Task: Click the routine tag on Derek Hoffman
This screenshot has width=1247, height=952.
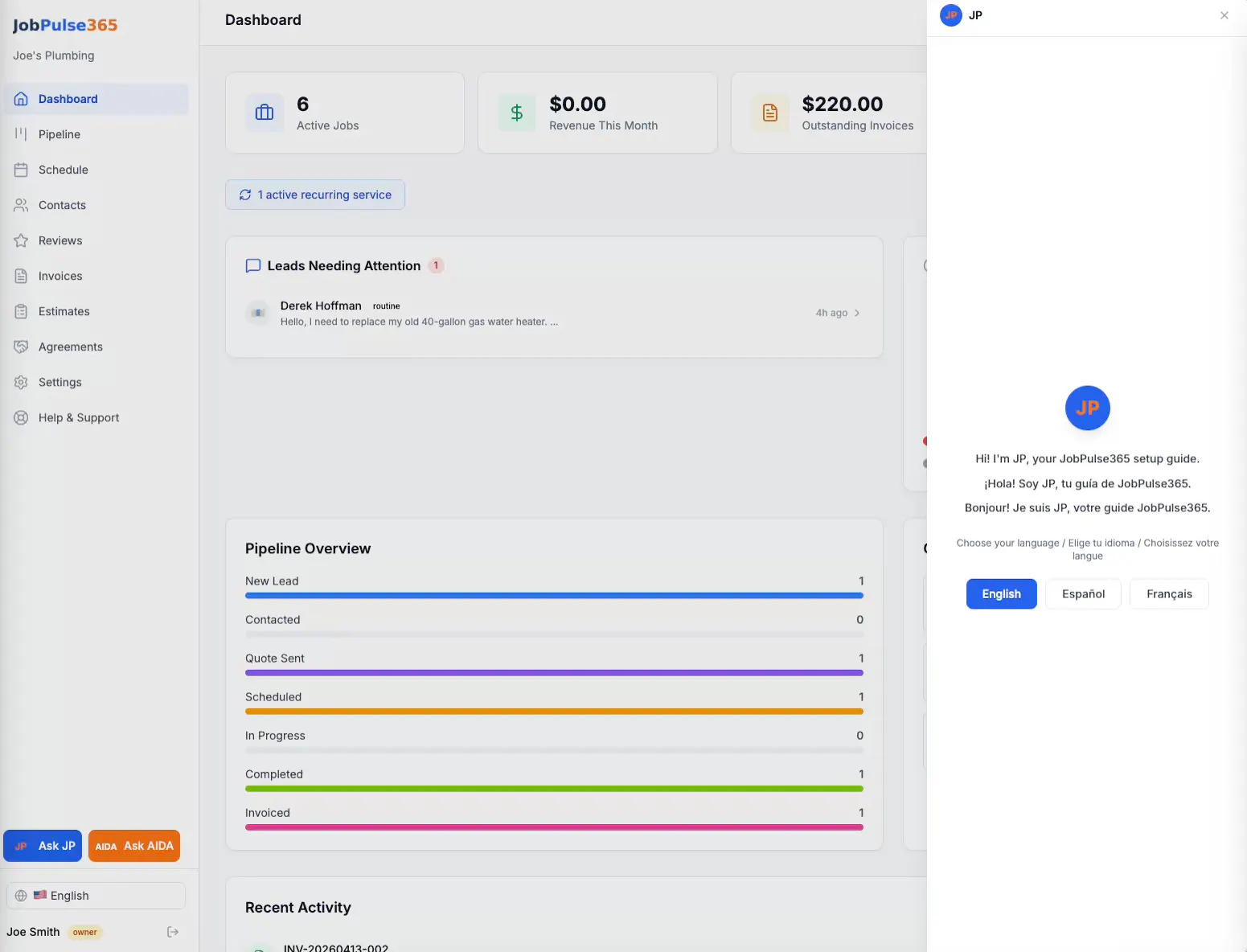Action: (x=386, y=306)
